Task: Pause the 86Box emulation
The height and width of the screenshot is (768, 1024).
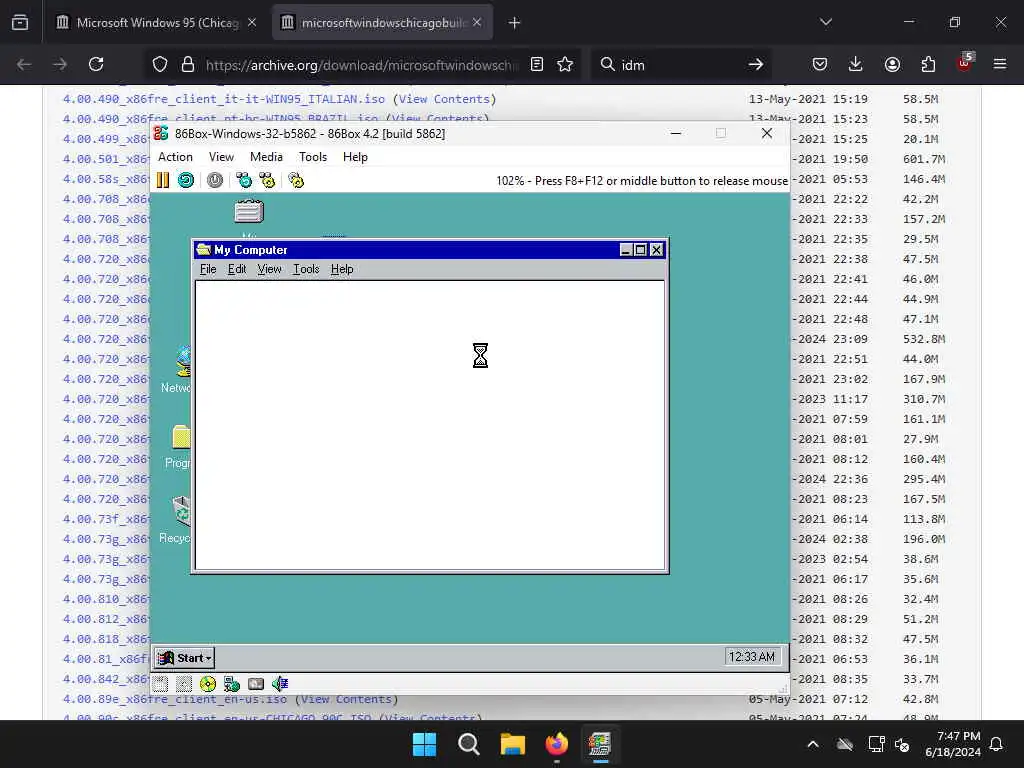Action: pyautogui.click(x=163, y=180)
